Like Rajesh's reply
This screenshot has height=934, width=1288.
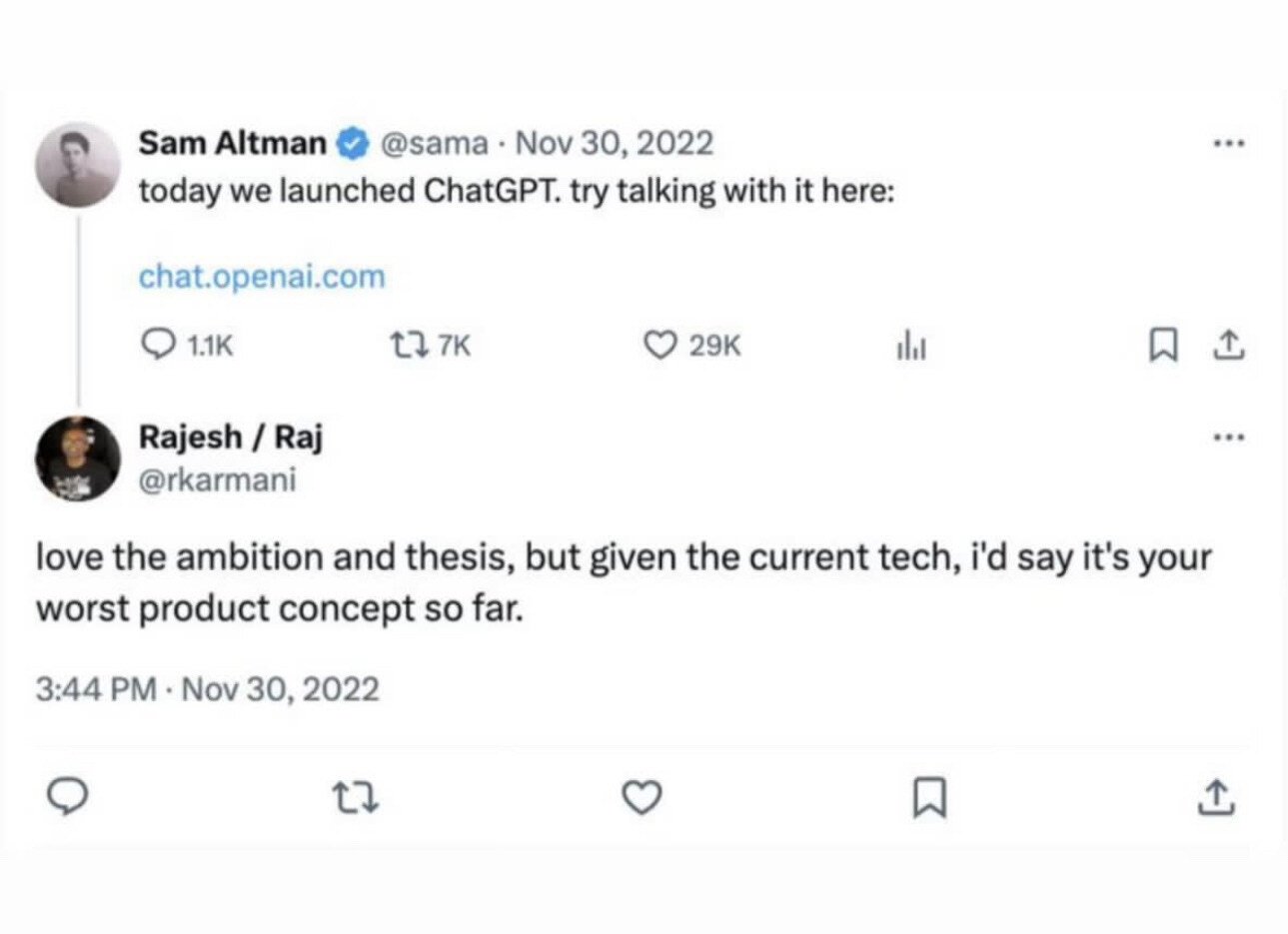click(x=642, y=796)
